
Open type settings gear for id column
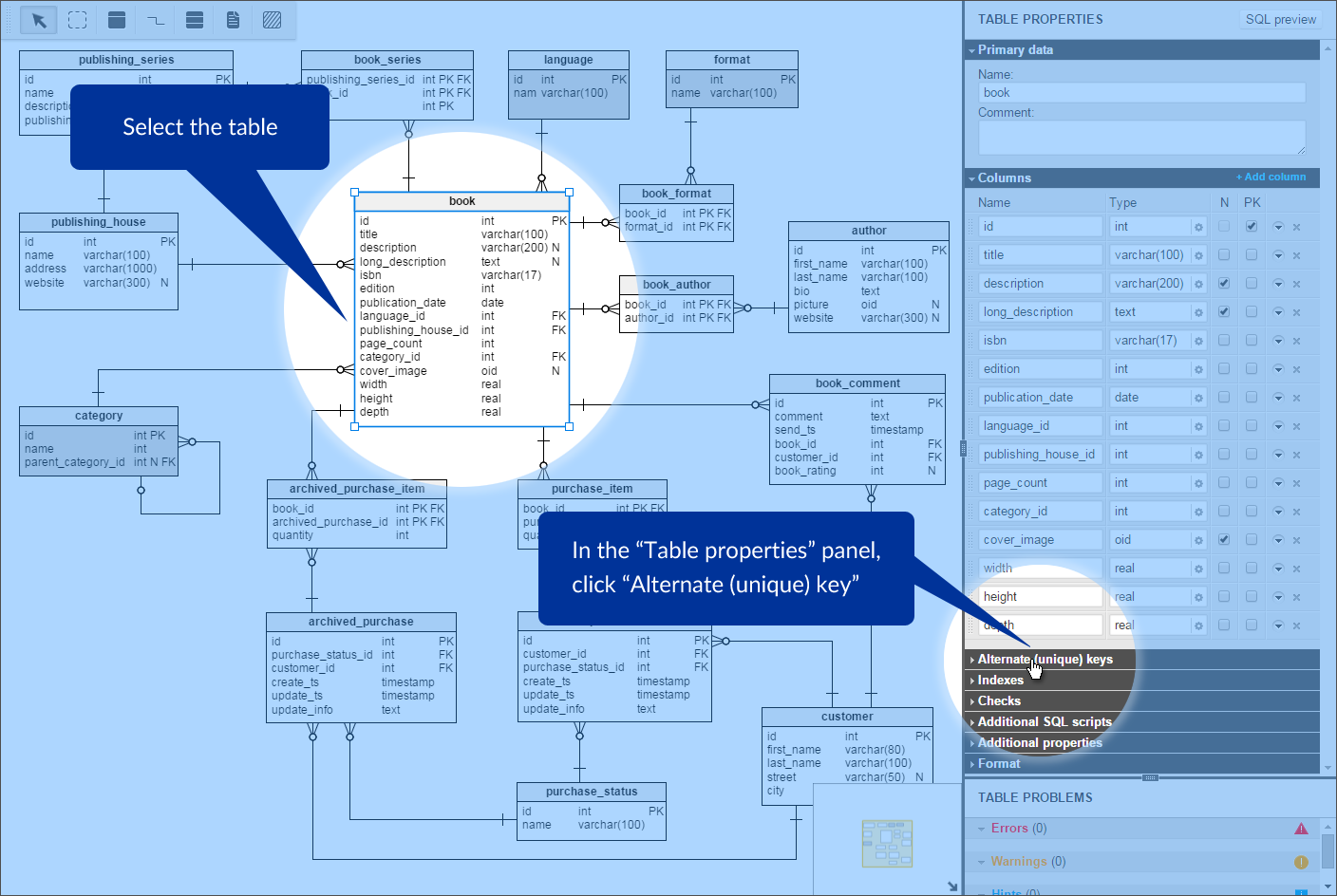(1198, 227)
